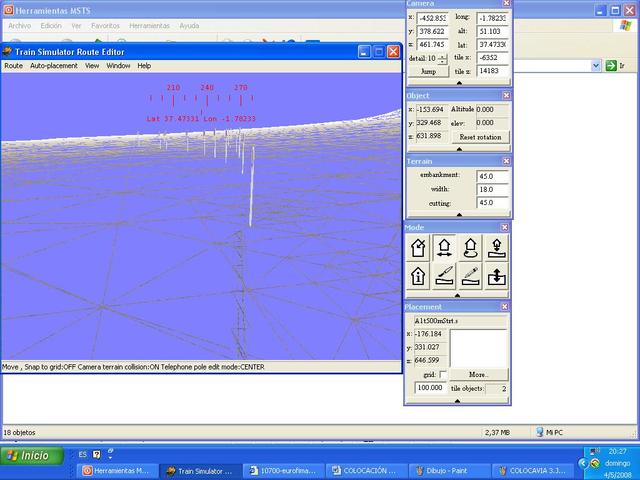Screen dimensions: 640x480
Task: Open the Inicio start button
Action: click(x=30, y=455)
